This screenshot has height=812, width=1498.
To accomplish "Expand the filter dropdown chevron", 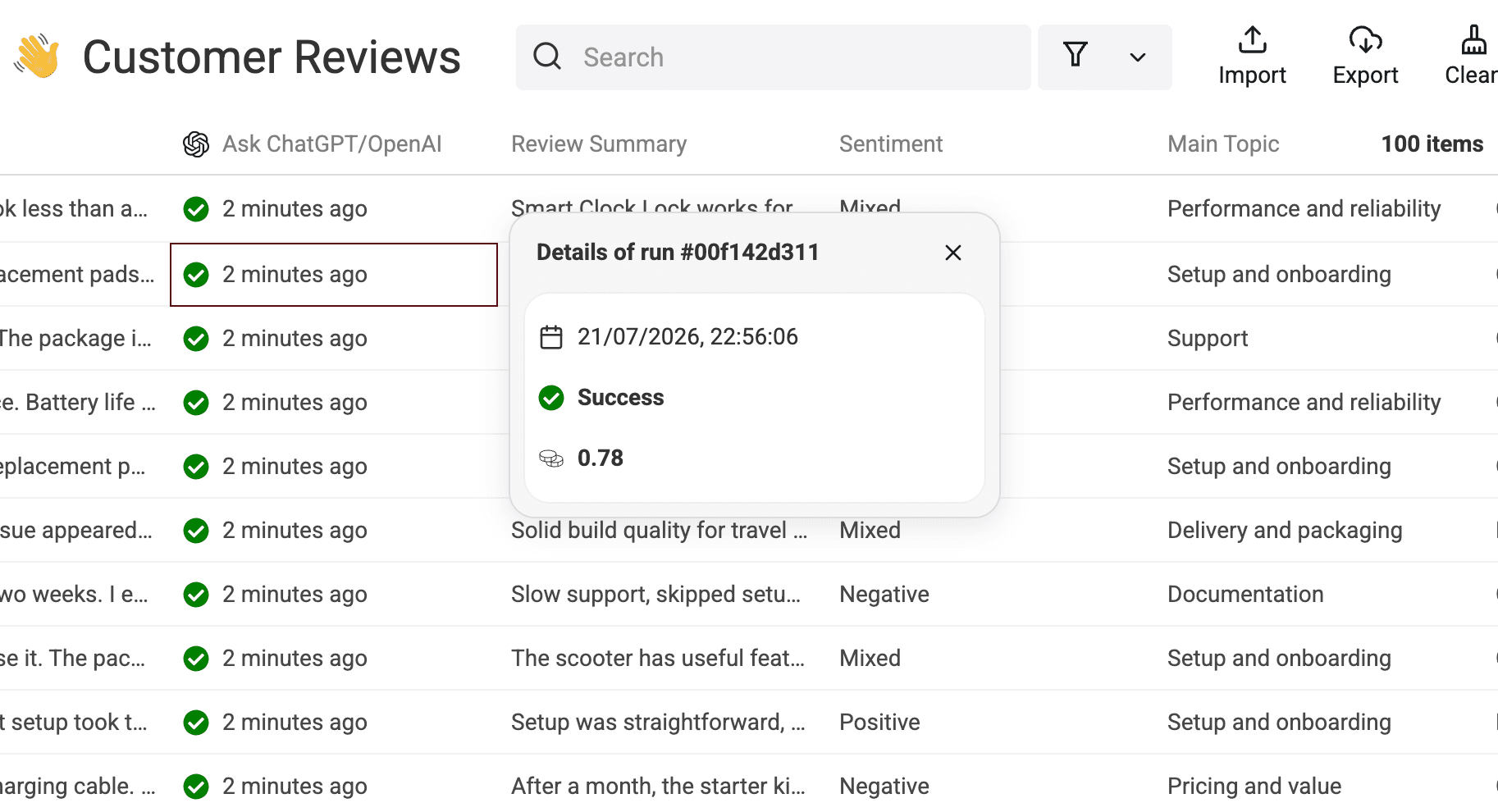I will pos(1137,57).
